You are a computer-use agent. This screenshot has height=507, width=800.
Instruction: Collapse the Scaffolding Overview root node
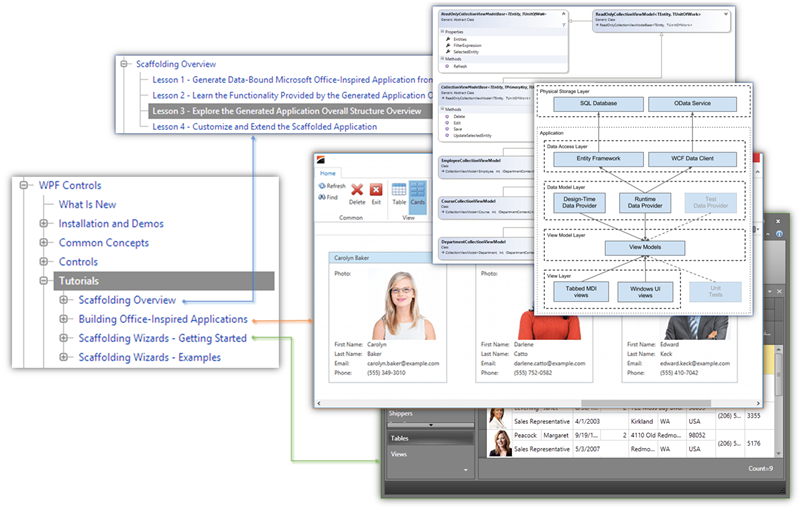tap(124, 64)
